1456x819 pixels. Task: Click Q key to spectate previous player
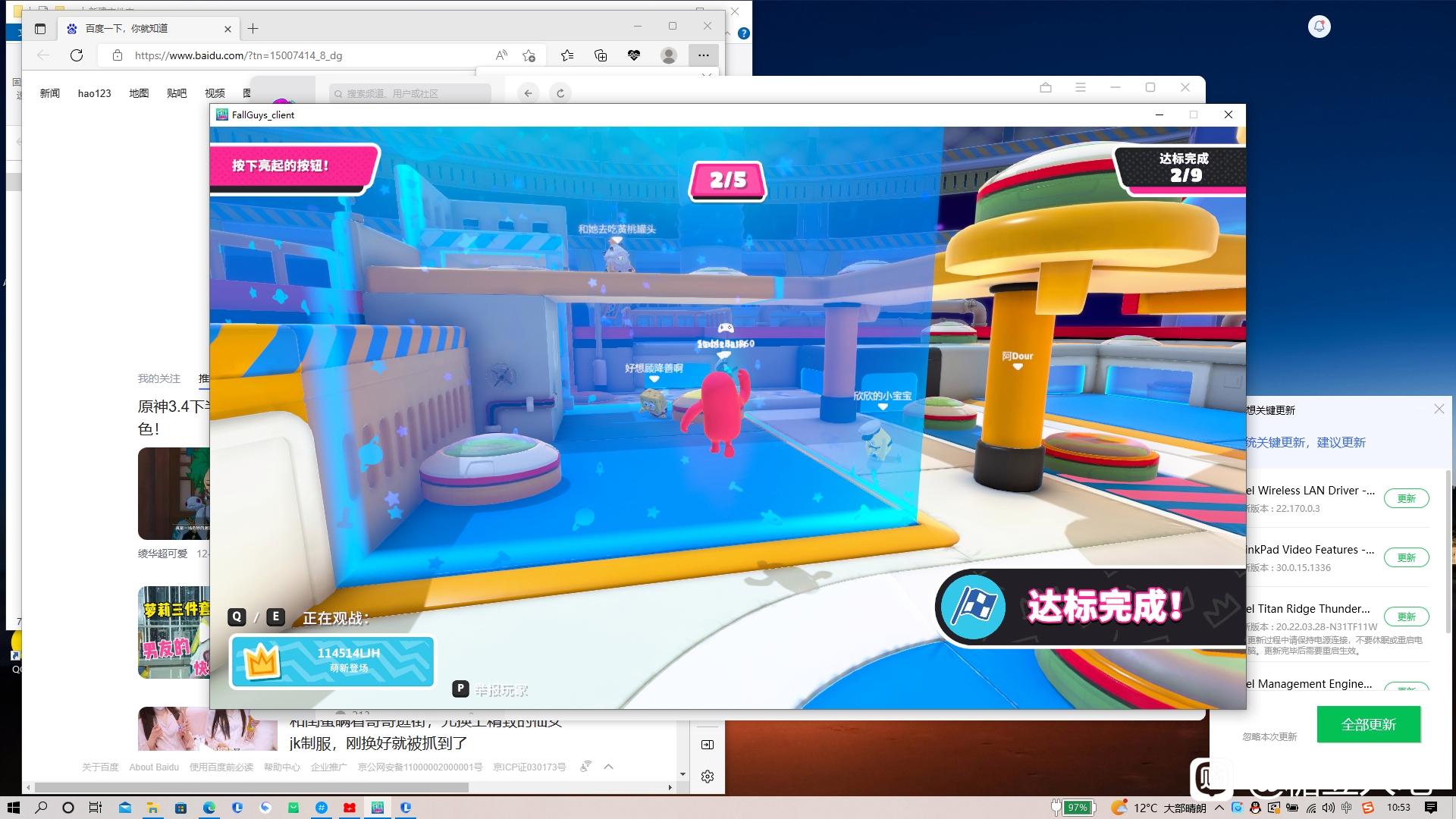[237, 617]
